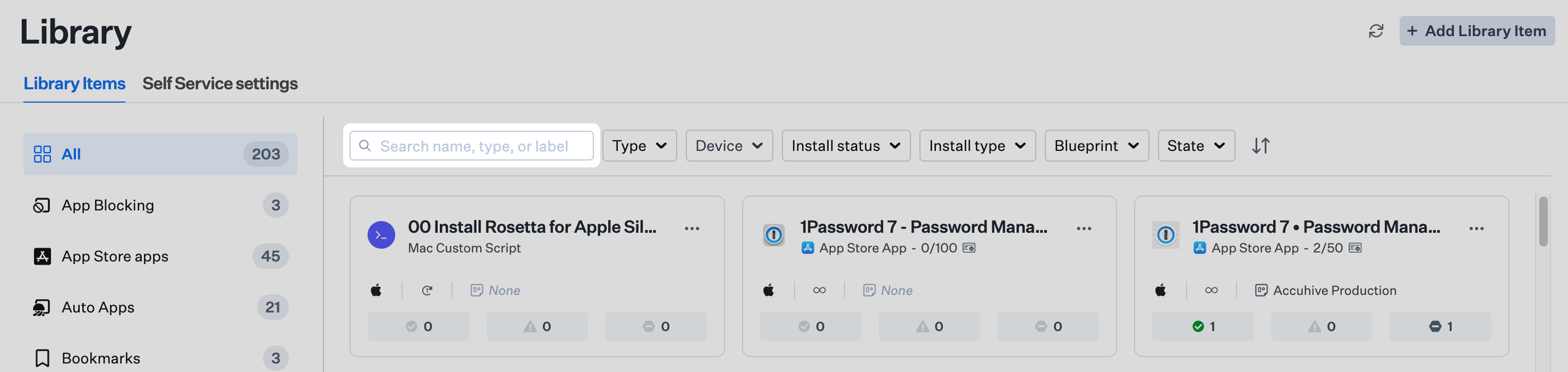Click the license card icon next to 0/100
Viewport: 1568px width, 372px height.
coord(968,248)
